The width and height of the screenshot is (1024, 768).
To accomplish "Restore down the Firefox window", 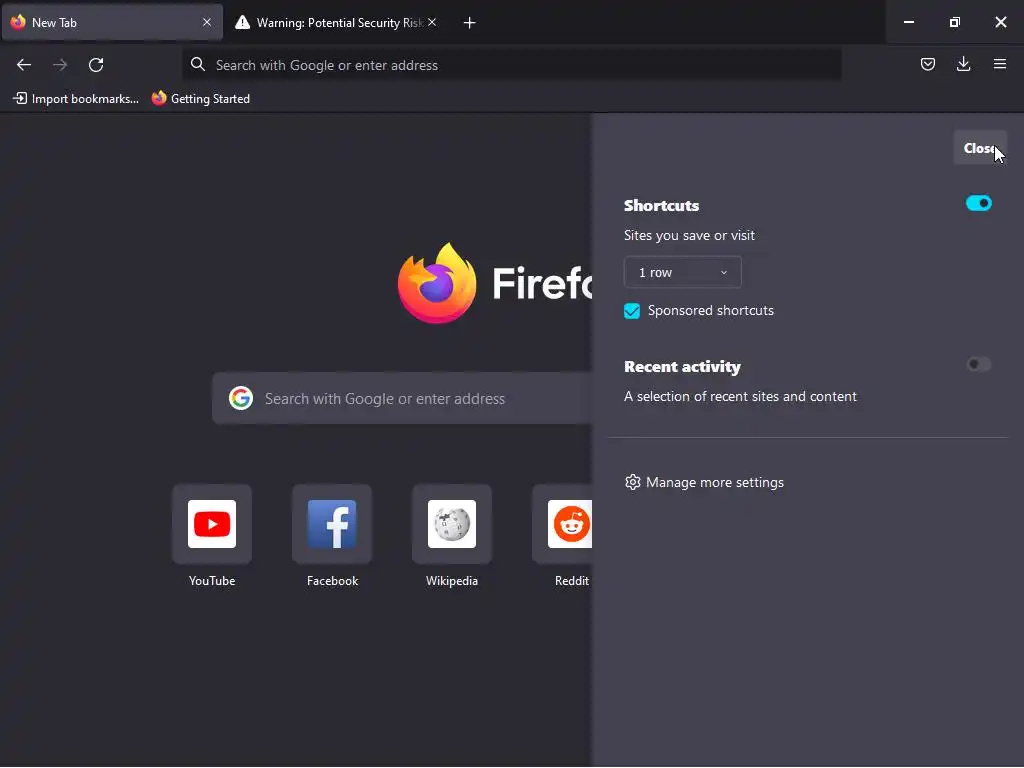I will 954,22.
